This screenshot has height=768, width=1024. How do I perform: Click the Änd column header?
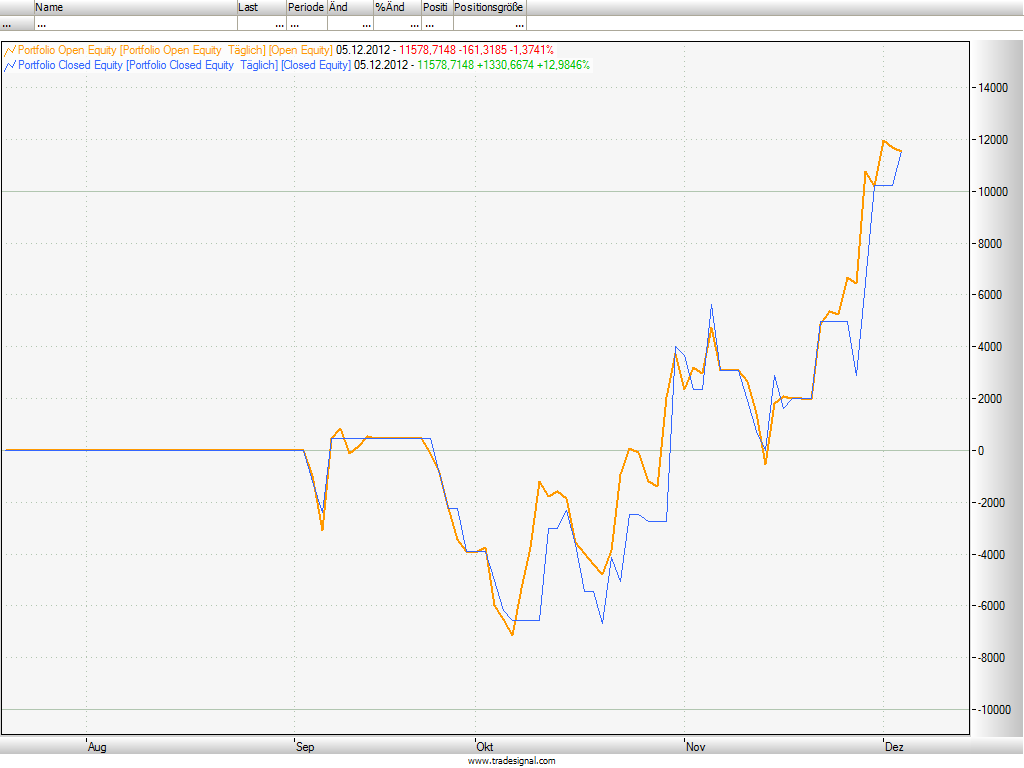point(350,7)
